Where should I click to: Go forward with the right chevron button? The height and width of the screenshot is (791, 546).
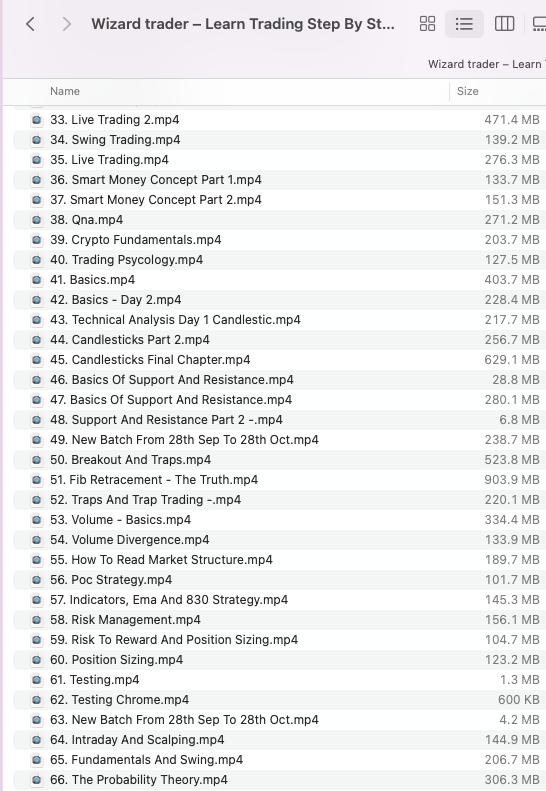[x=66, y=24]
